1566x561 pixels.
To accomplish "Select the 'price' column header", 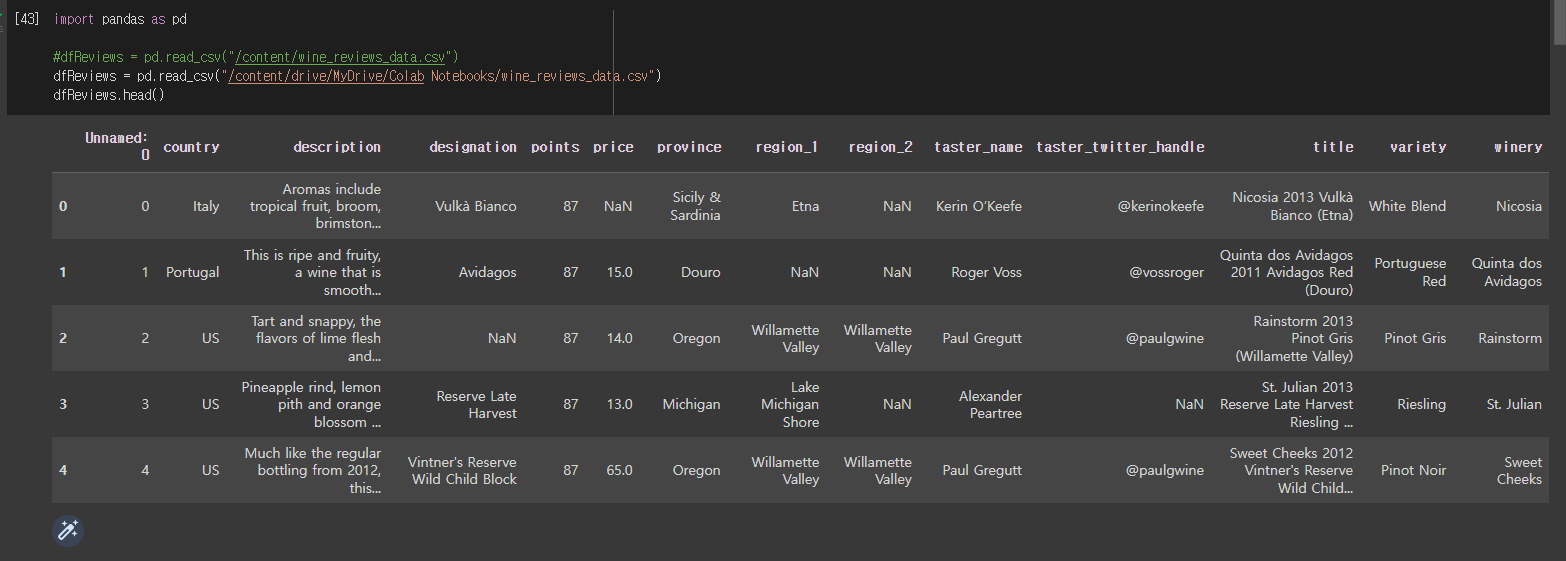I will point(613,147).
